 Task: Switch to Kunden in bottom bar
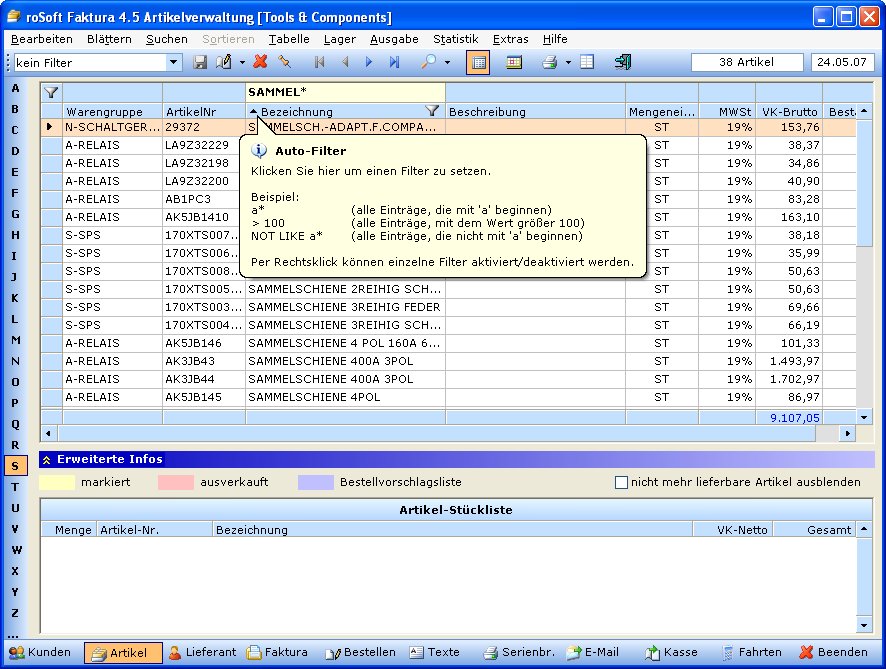coord(40,652)
